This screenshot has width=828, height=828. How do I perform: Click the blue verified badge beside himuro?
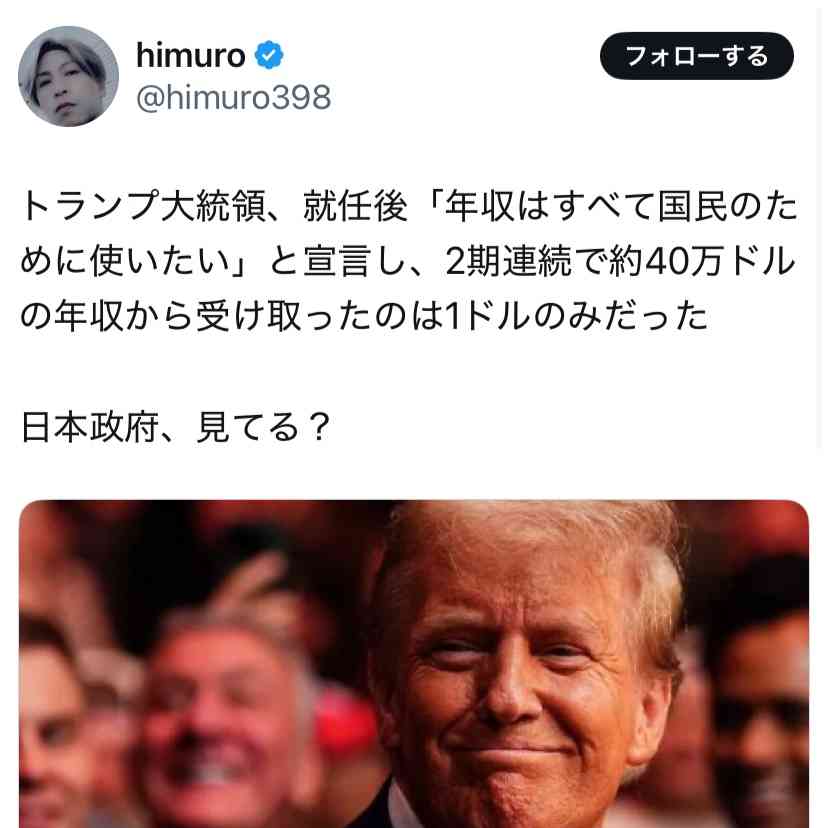pos(269,55)
